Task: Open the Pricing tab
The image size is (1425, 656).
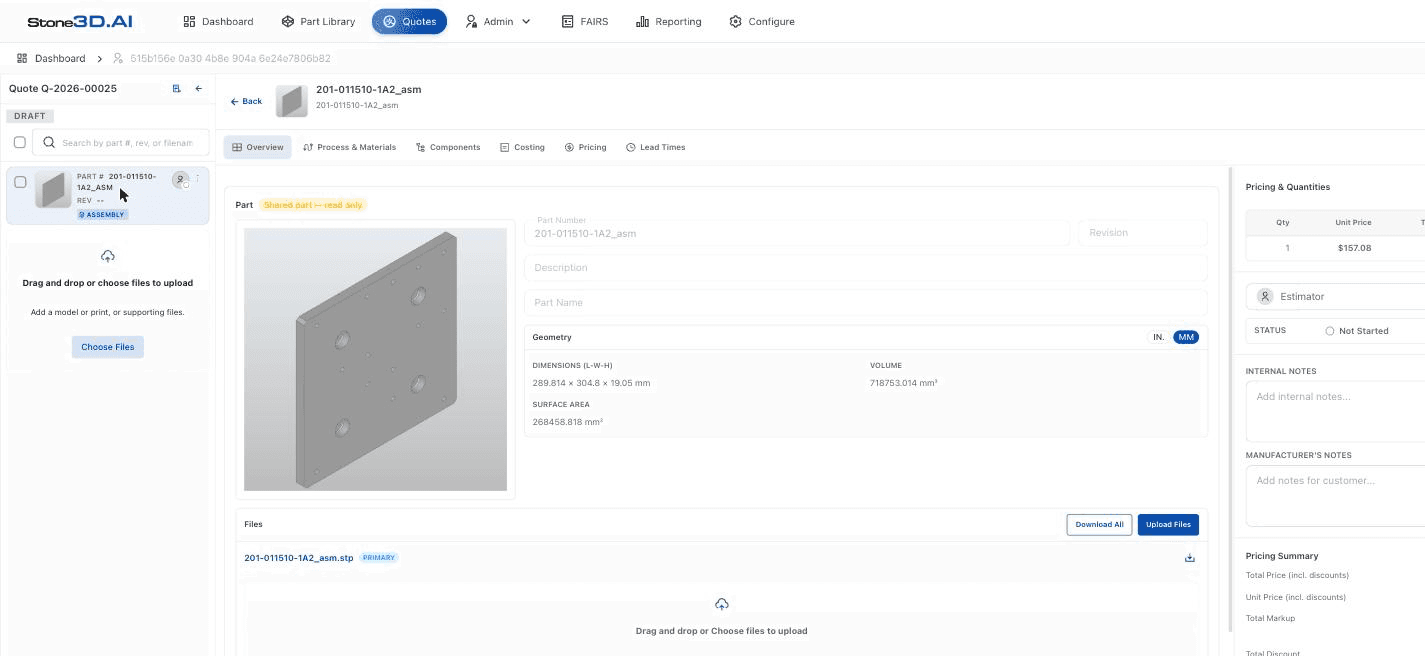Action: coord(585,147)
